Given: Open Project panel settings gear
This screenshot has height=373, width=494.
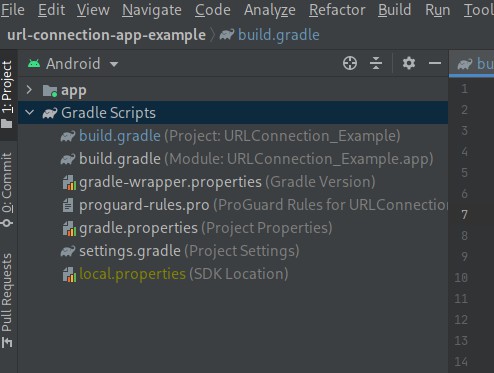Looking at the screenshot, I should click(x=409, y=63).
